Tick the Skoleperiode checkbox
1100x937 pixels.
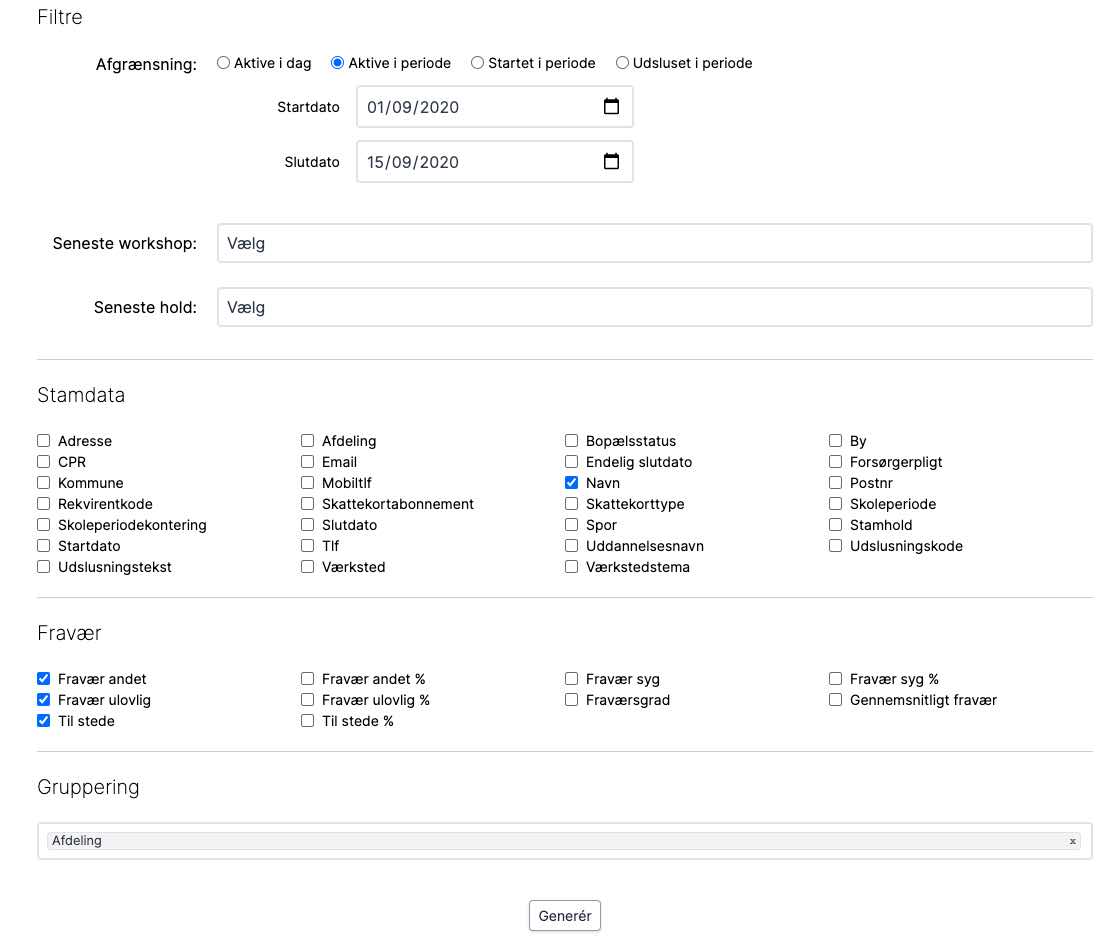click(x=836, y=504)
